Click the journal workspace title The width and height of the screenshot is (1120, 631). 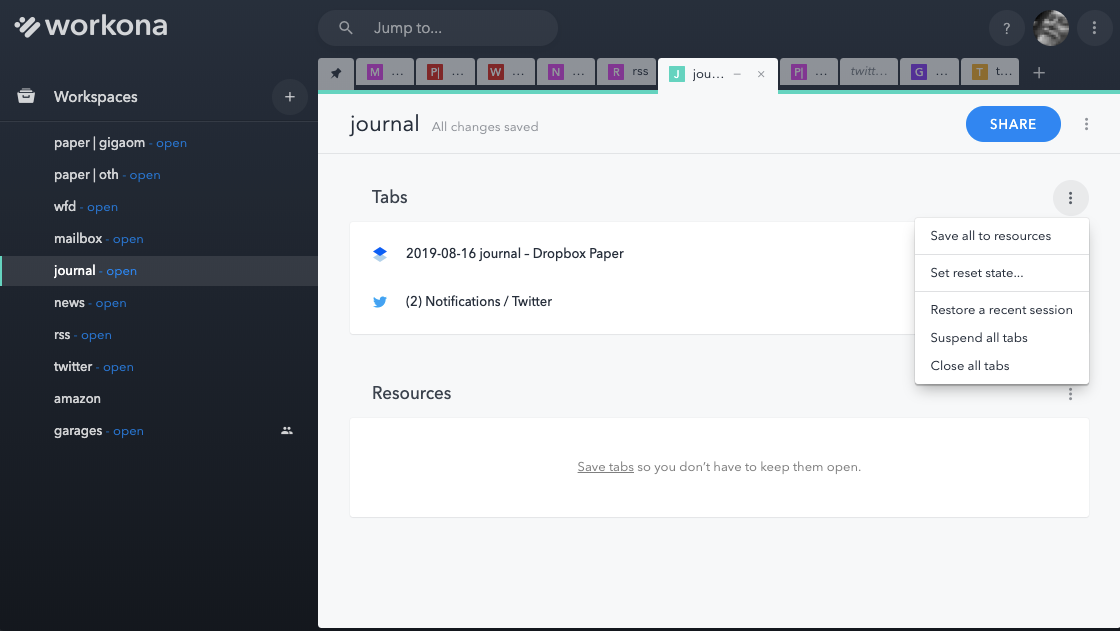pyautogui.click(x=384, y=124)
